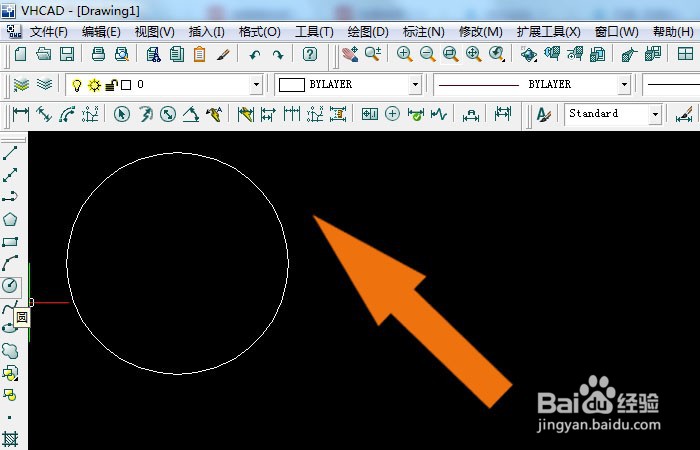This screenshot has width=700, height=450.
Task: Expand the layer dropdown list
Action: (x=256, y=84)
